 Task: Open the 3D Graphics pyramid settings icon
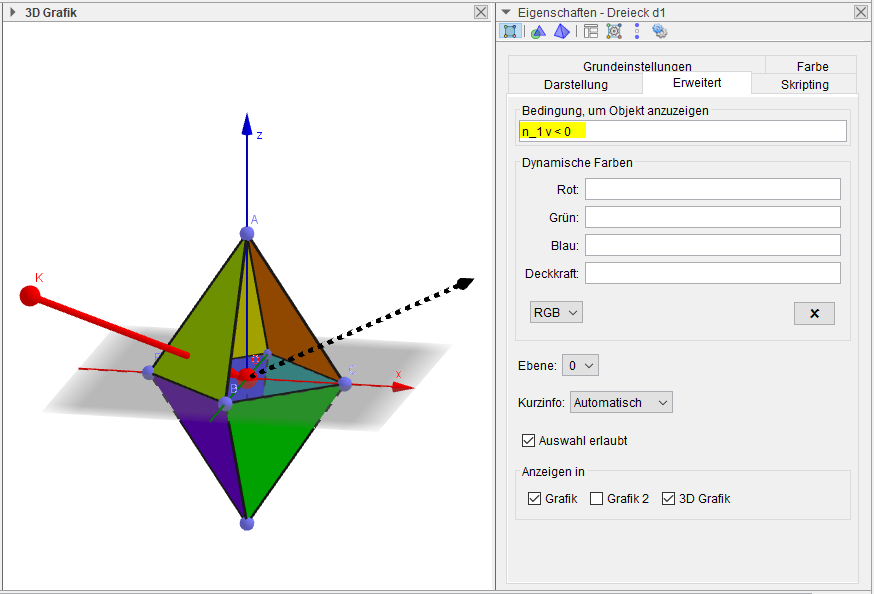point(562,32)
